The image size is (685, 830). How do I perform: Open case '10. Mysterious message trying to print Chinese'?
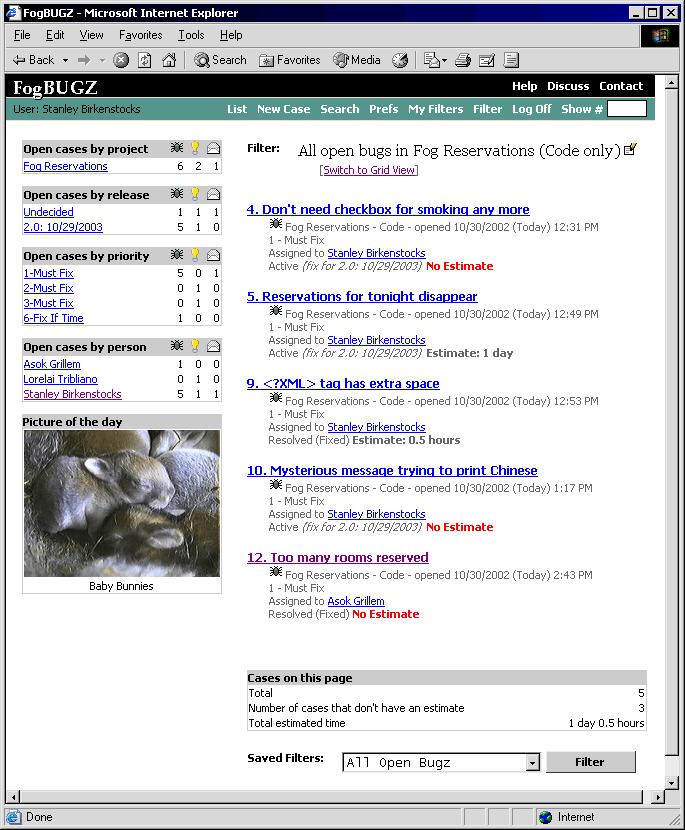point(392,471)
